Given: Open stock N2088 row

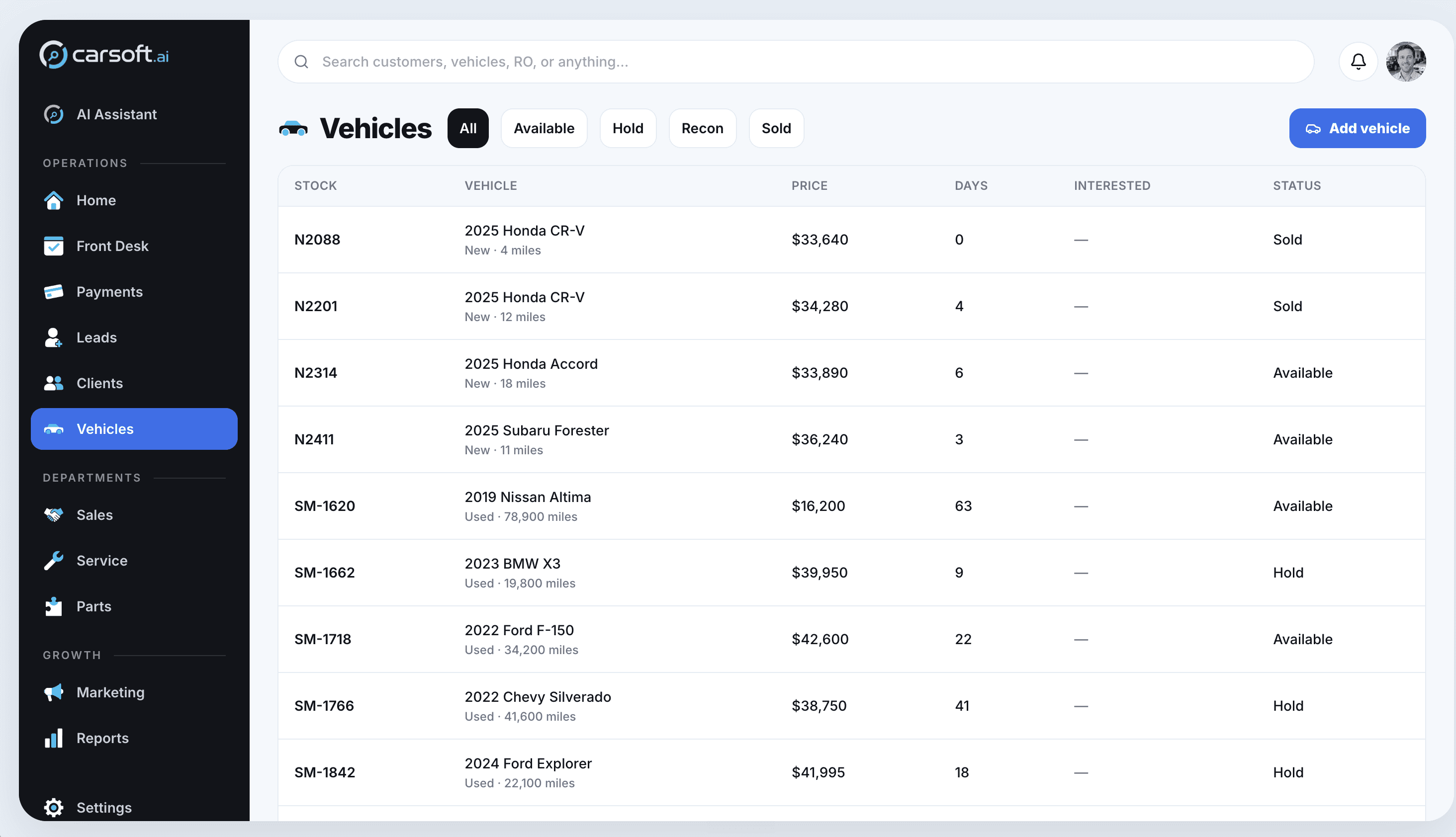Looking at the screenshot, I should click(852, 240).
